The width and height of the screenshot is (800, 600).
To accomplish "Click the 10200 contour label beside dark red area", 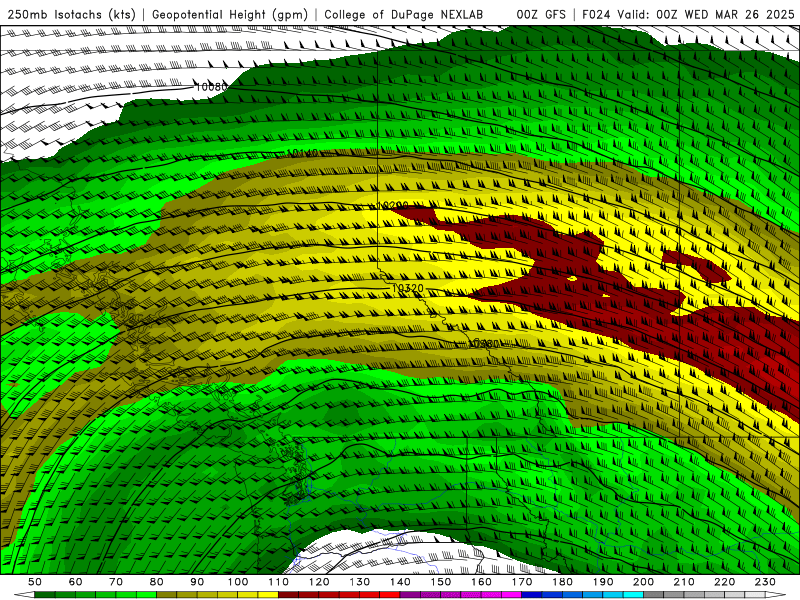I will [392, 205].
